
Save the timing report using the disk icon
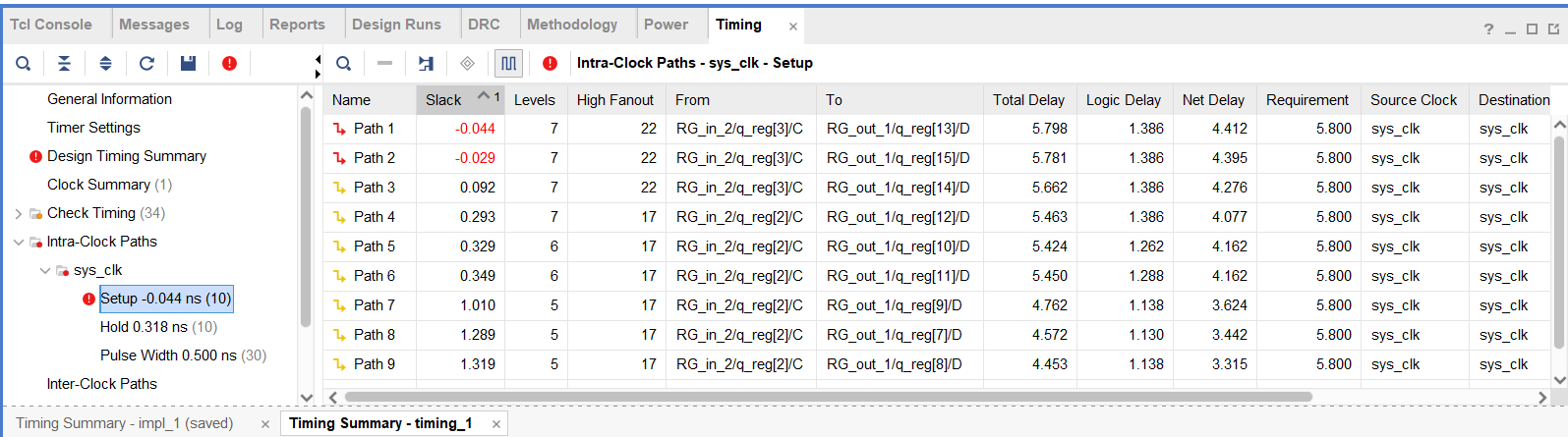point(188,64)
